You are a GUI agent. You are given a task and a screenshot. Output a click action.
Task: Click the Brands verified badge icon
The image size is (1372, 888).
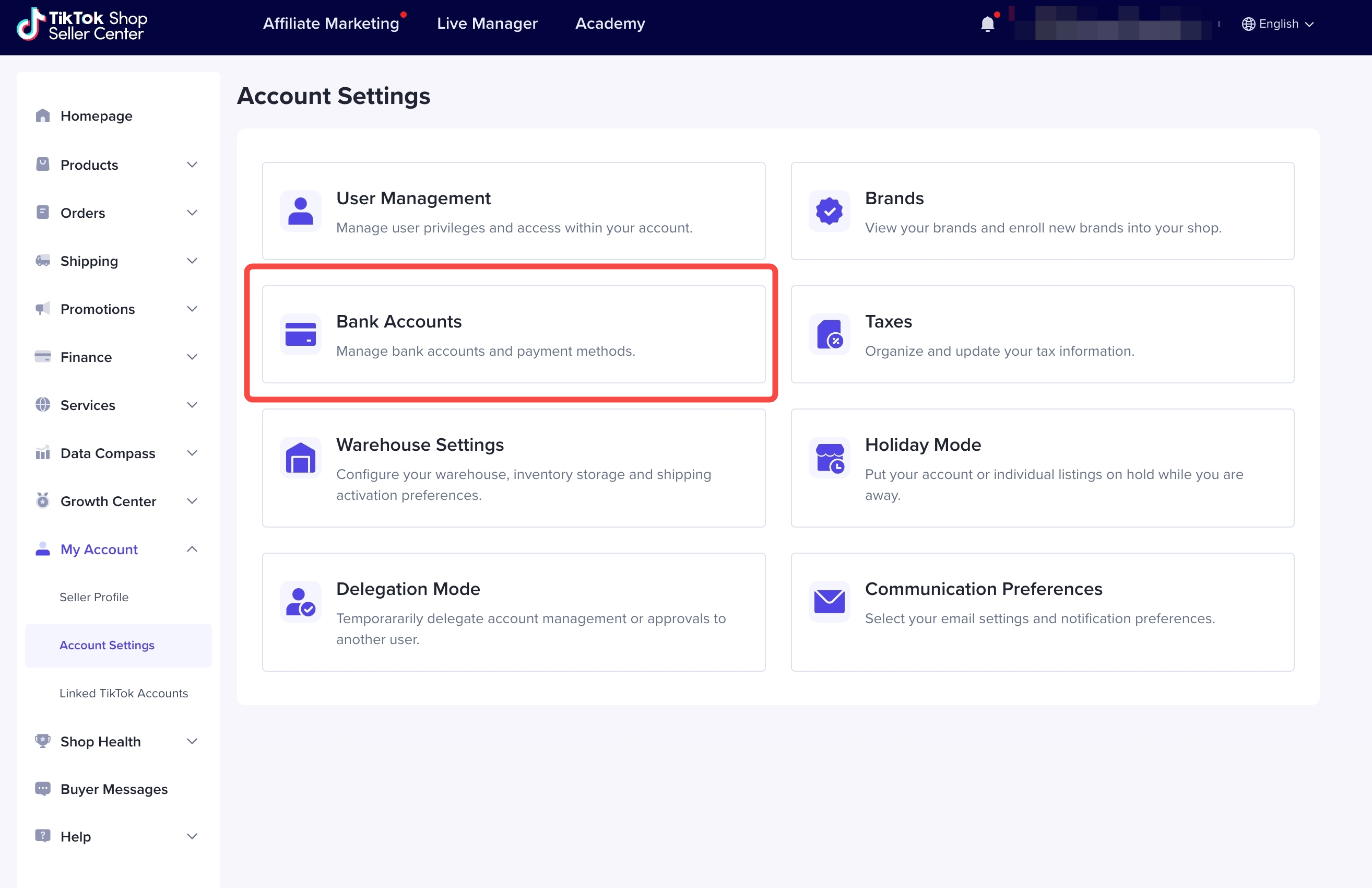click(829, 211)
